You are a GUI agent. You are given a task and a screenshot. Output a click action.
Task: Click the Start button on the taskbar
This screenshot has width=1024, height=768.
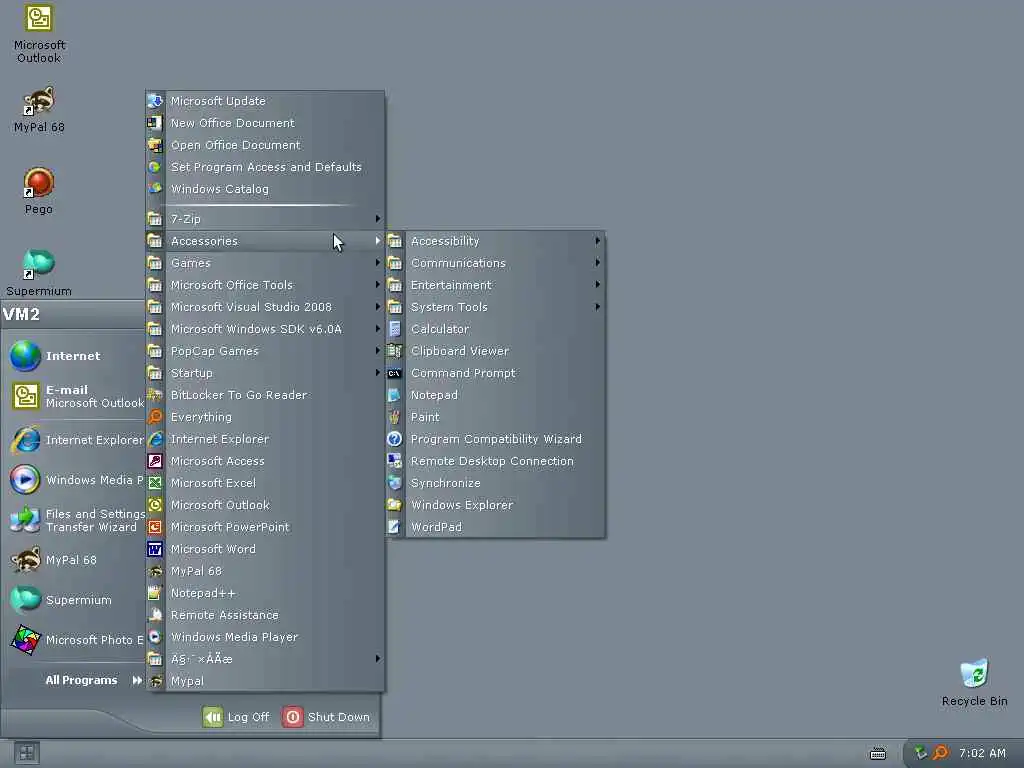pos(27,753)
